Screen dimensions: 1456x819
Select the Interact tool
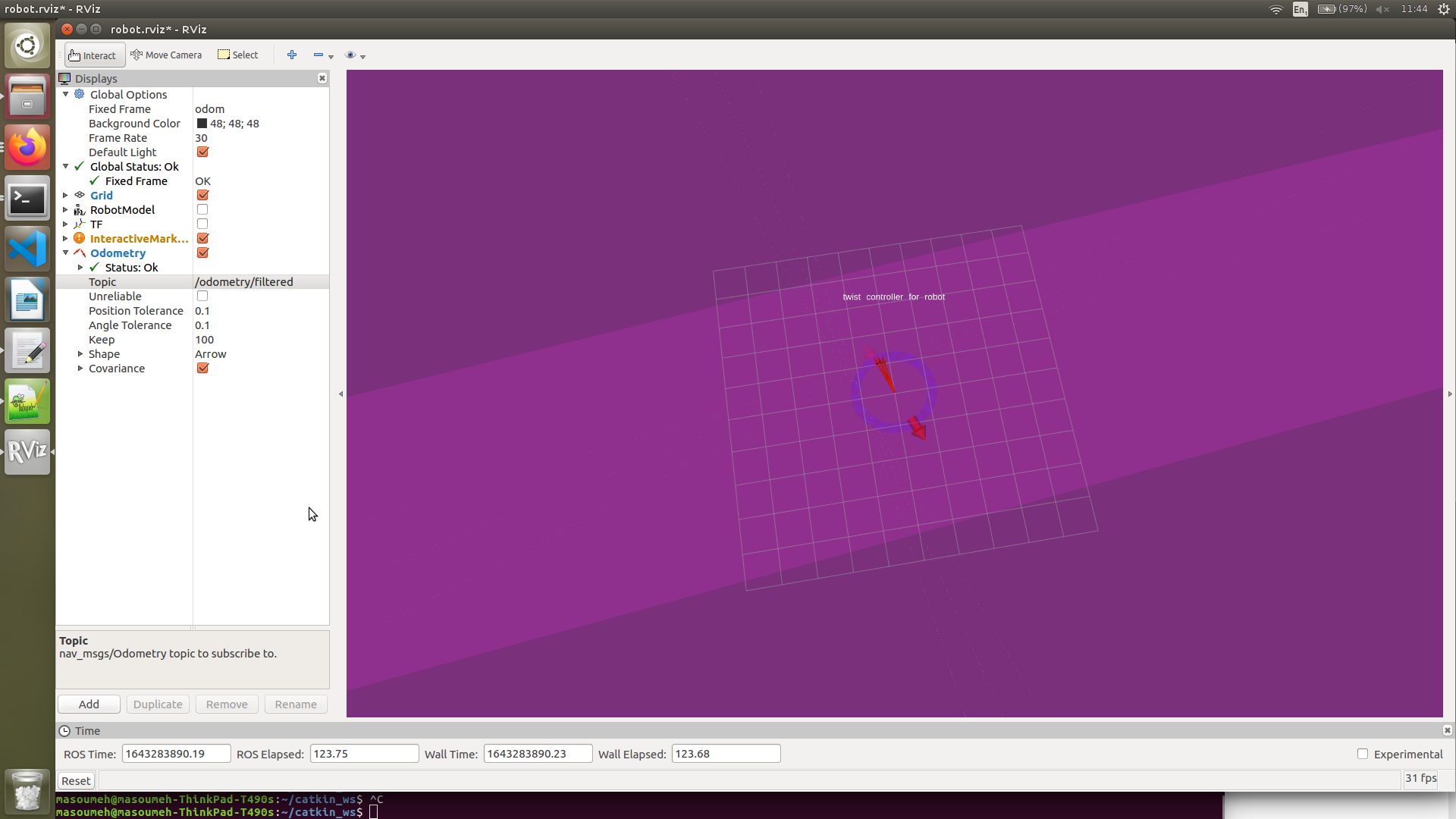pyautogui.click(x=94, y=55)
